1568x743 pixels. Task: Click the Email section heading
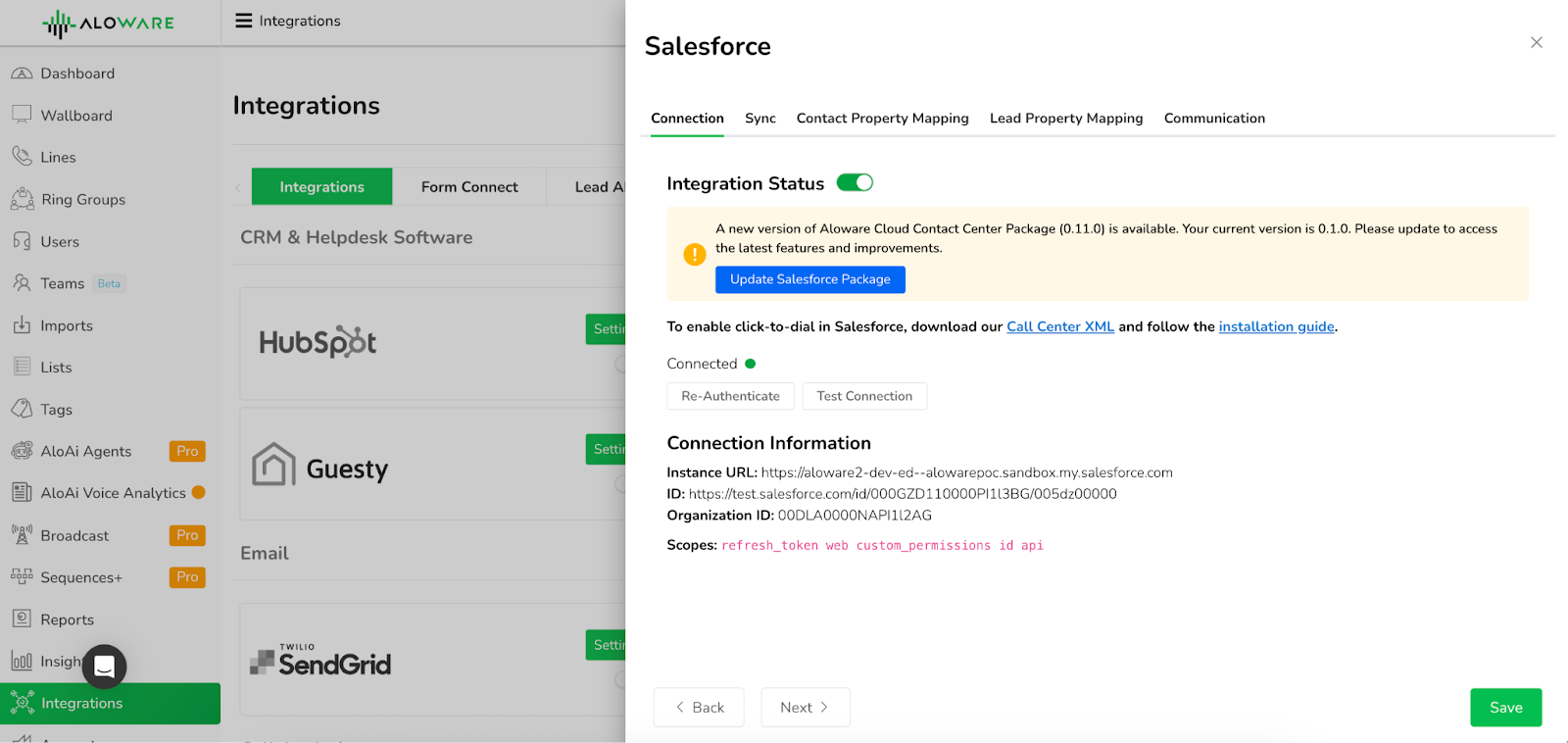point(265,553)
